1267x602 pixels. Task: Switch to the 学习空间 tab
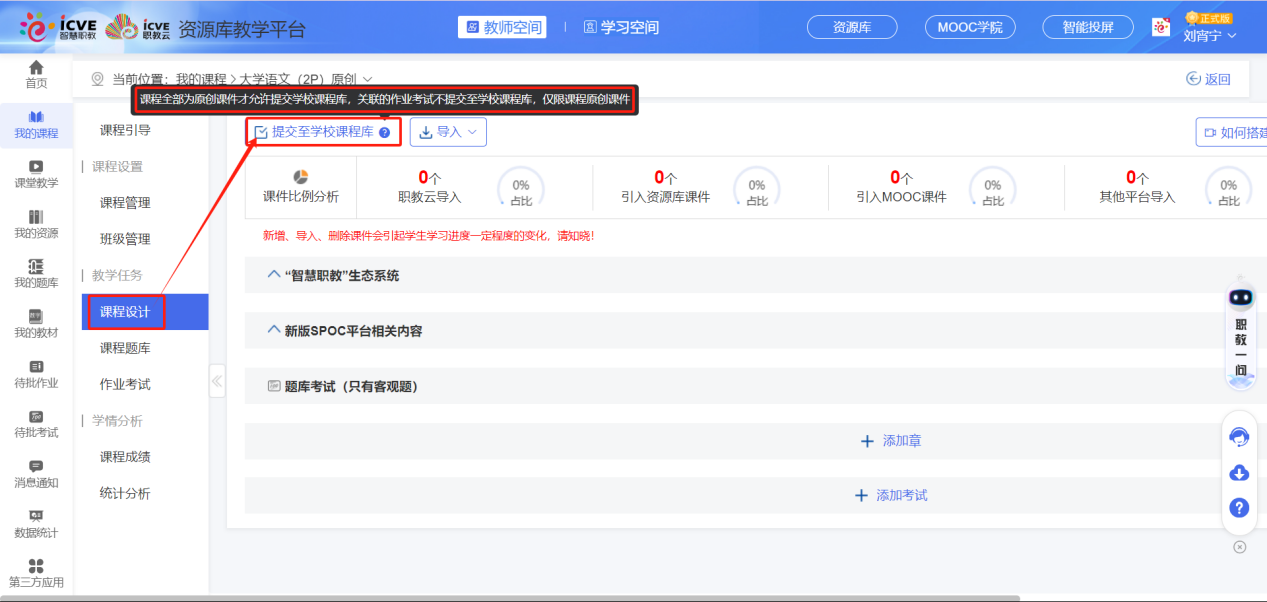pyautogui.click(x=621, y=27)
